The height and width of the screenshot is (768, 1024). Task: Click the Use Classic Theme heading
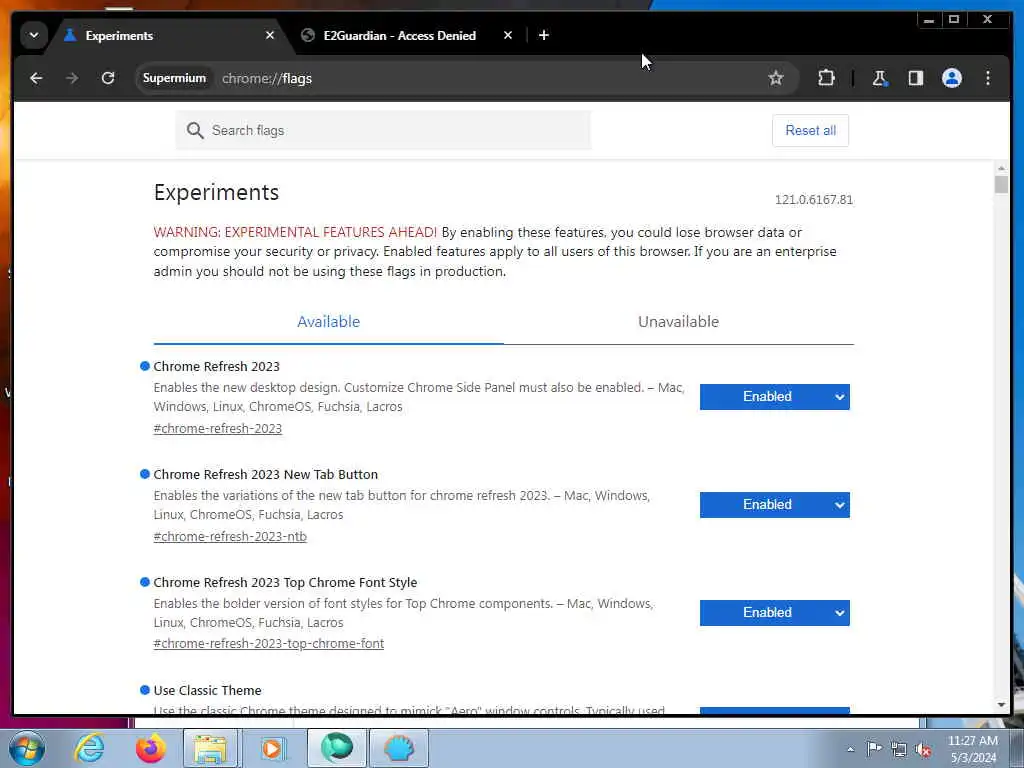tap(207, 690)
